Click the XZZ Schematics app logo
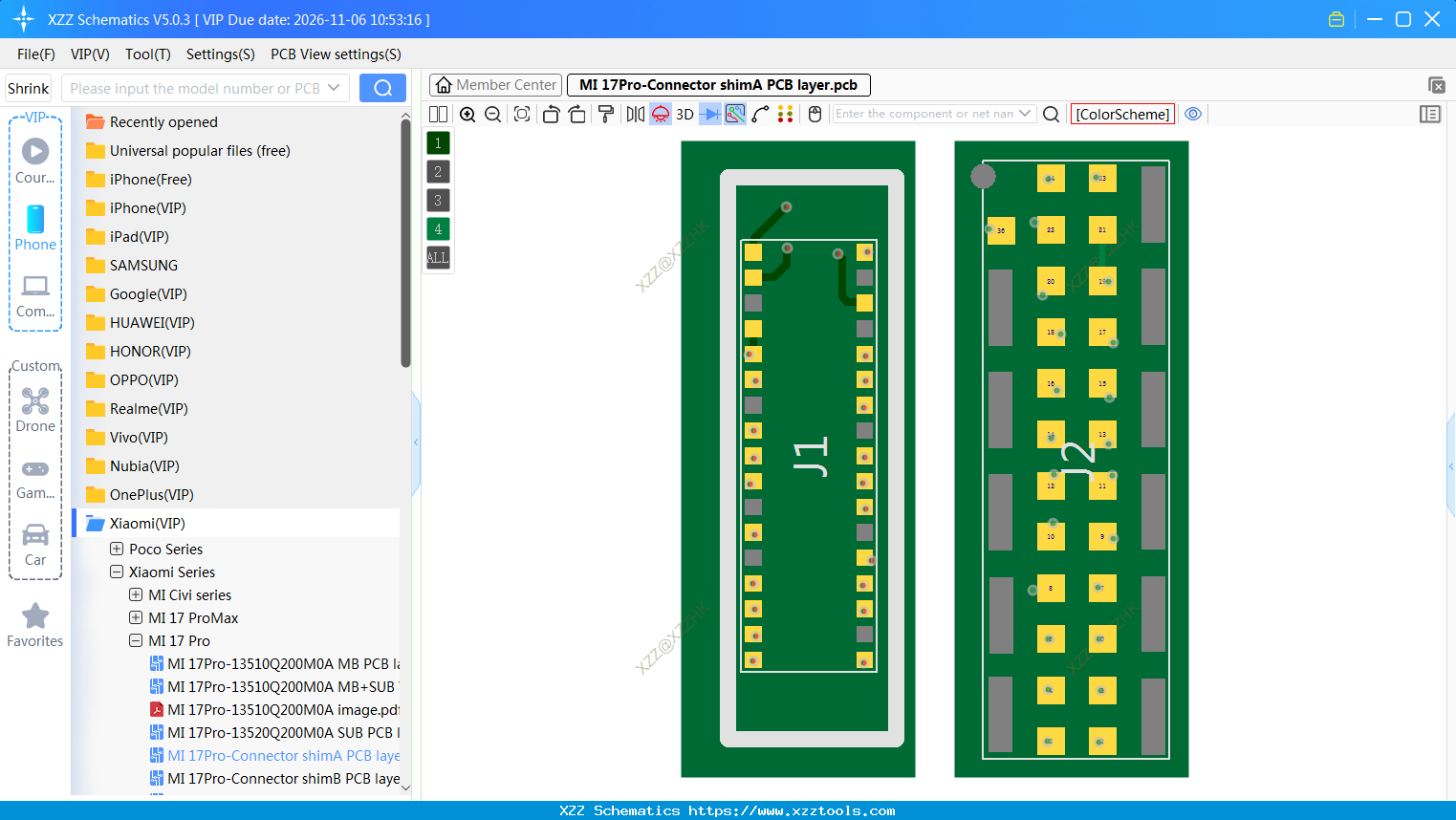1456x820 pixels. pyautogui.click(x=24, y=19)
